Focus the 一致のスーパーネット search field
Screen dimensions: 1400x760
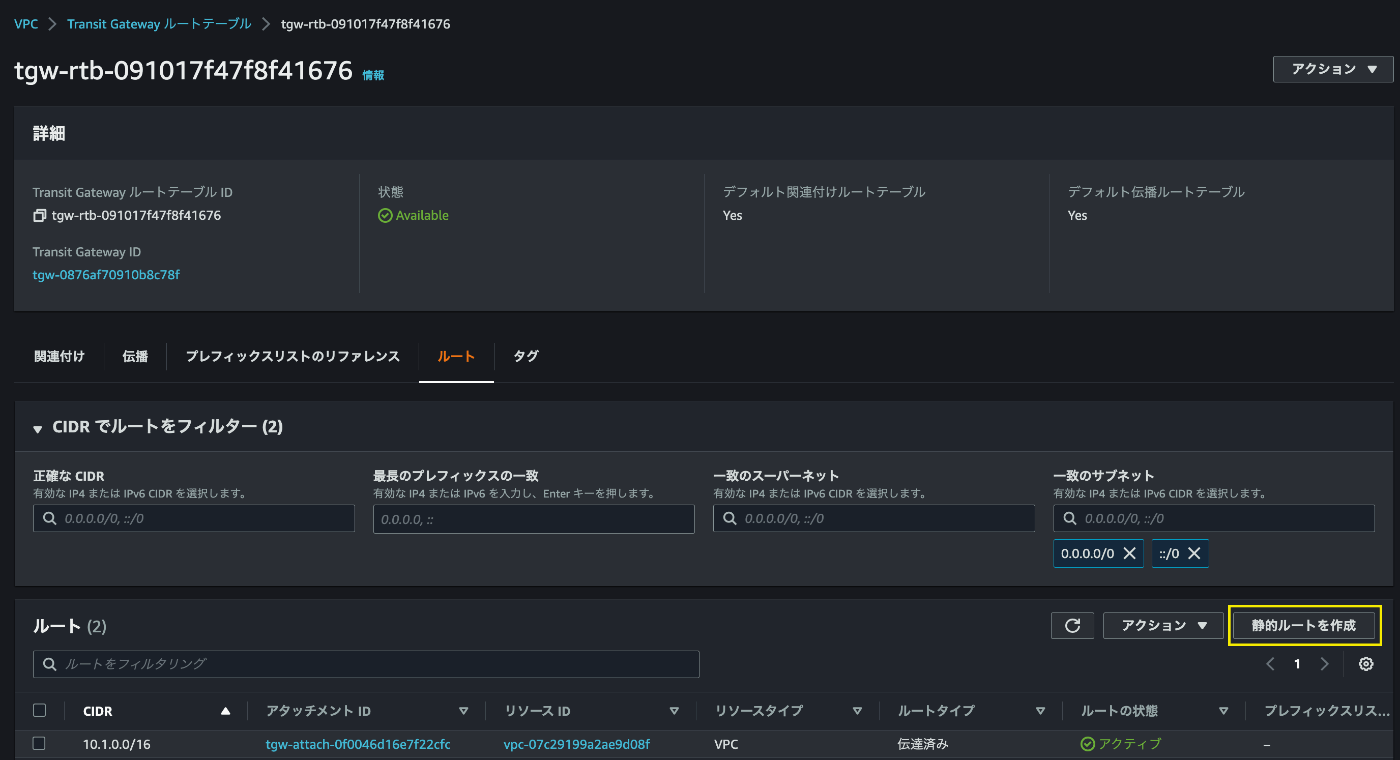coord(874,518)
